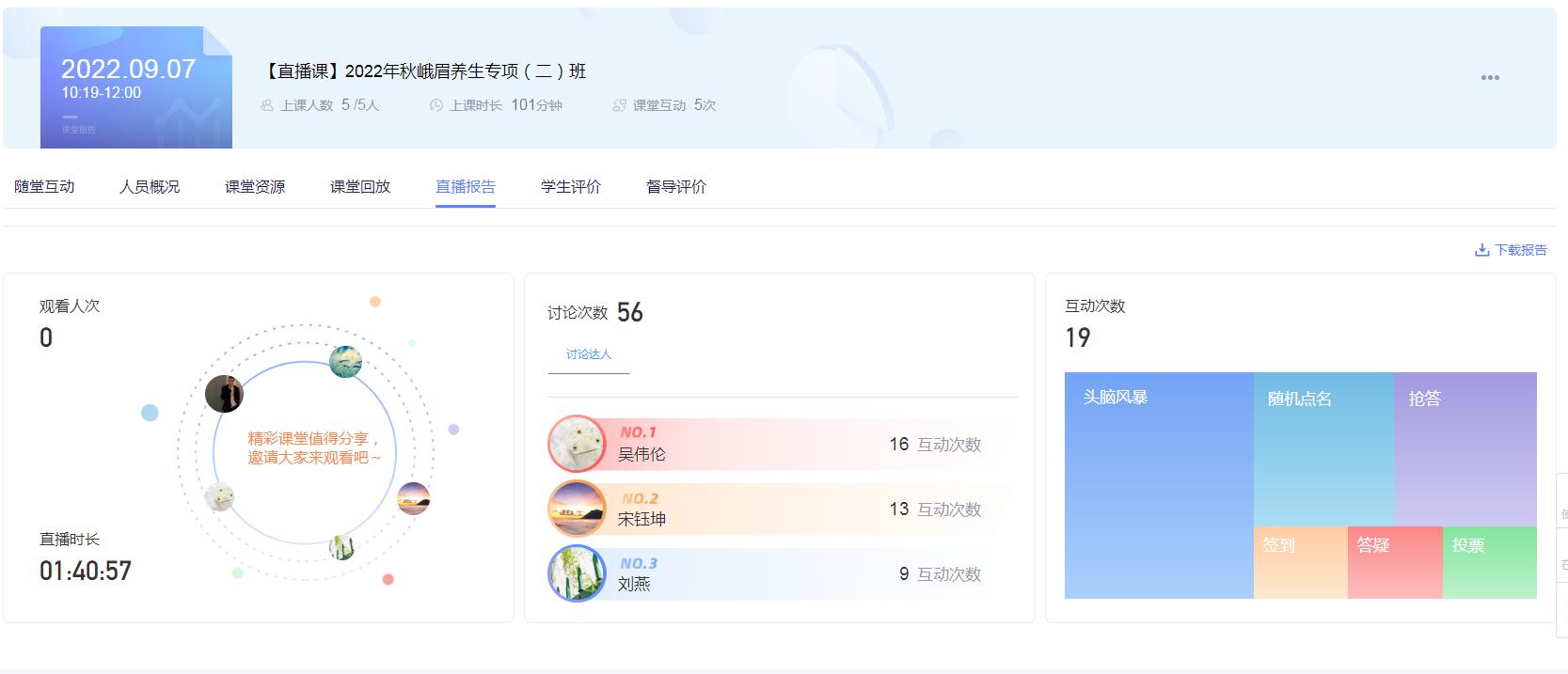
Task: Open the 督导评价 tab
Action: click(x=676, y=187)
